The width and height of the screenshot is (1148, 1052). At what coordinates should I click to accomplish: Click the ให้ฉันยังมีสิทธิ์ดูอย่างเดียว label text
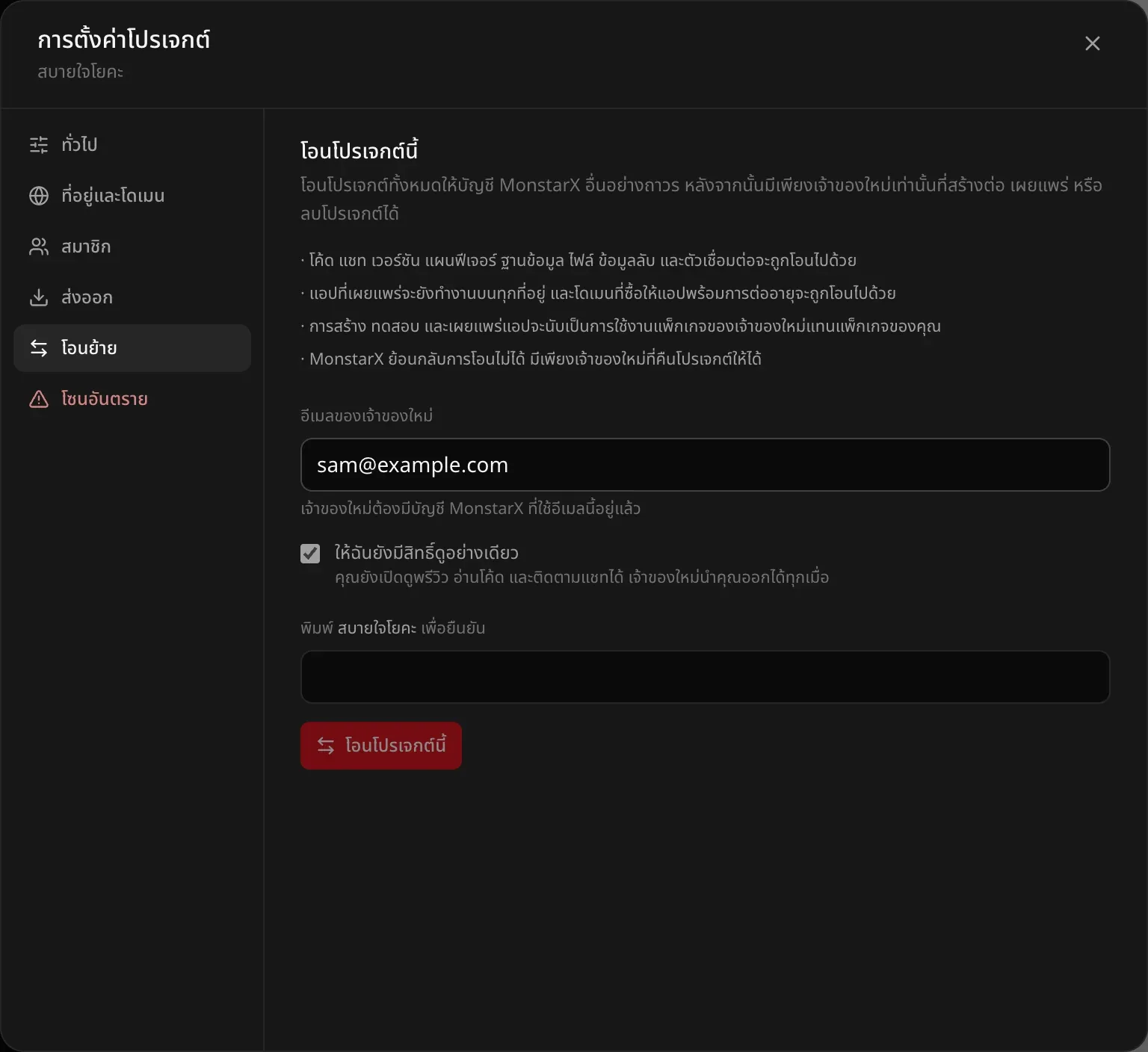coord(427,553)
